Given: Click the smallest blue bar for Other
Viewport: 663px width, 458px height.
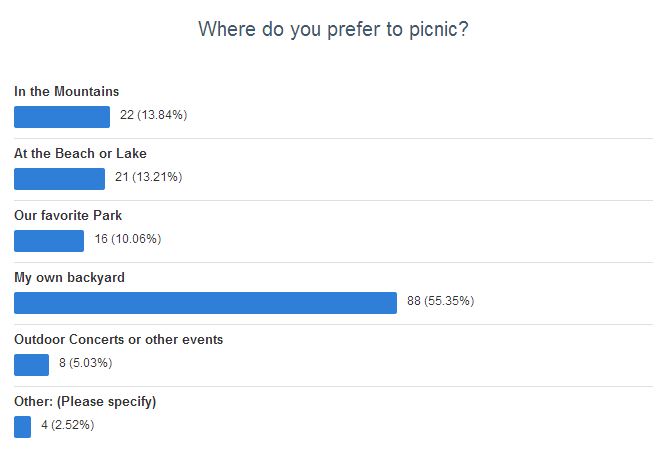Looking at the screenshot, I should click(22, 427).
